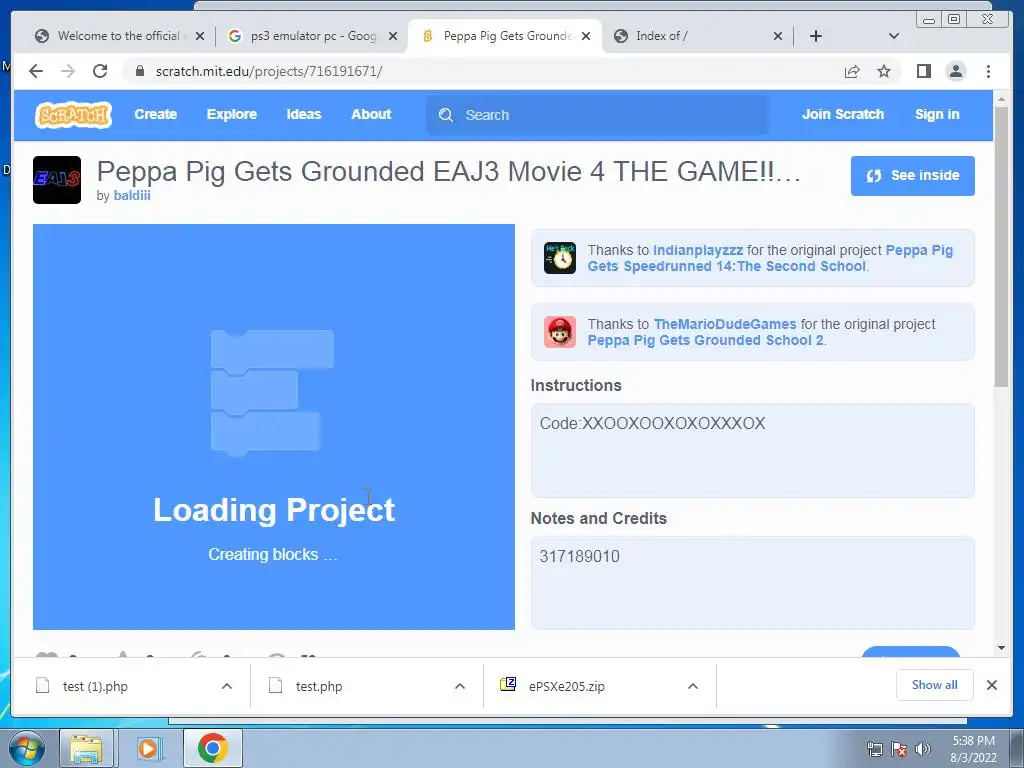
Task: Open a new tab with plus button
Action: (x=816, y=36)
